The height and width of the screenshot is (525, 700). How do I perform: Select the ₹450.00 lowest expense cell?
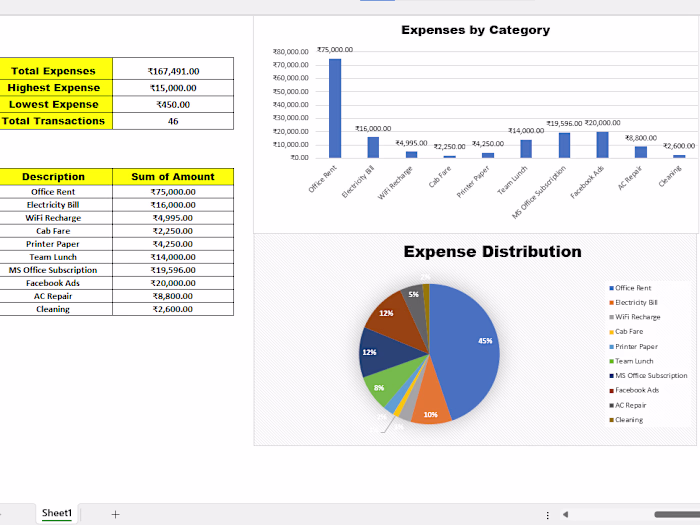[173, 104]
